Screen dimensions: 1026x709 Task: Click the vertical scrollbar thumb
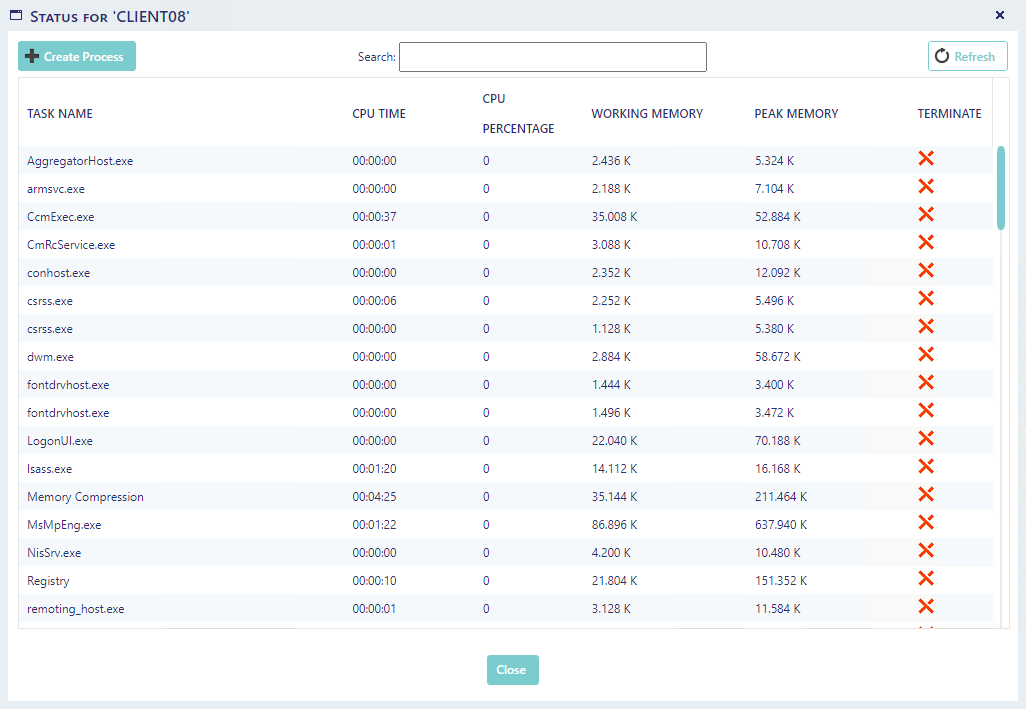1000,188
